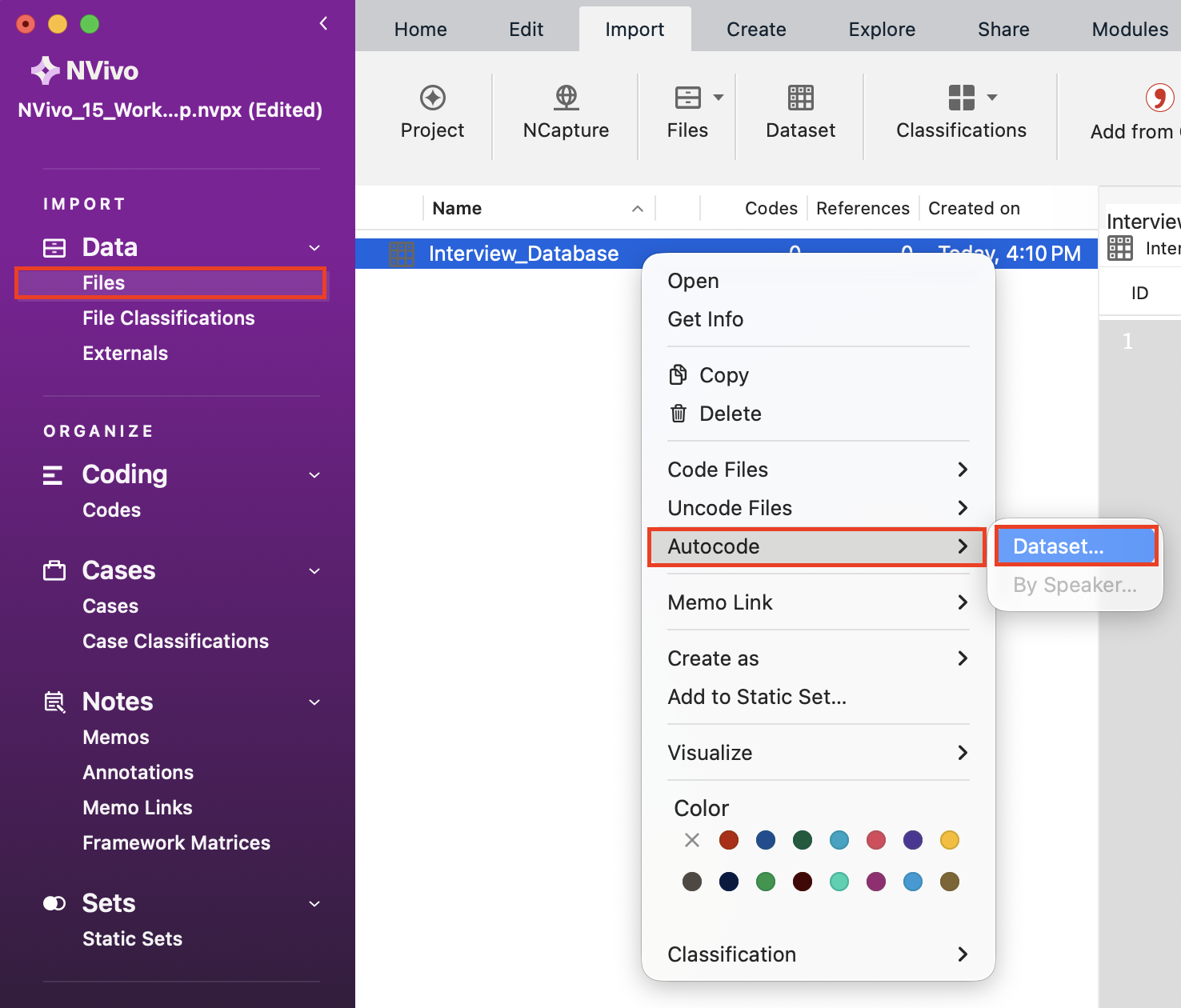
Task: Import a Dataset using the ribbon grid icon
Action: click(801, 98)
